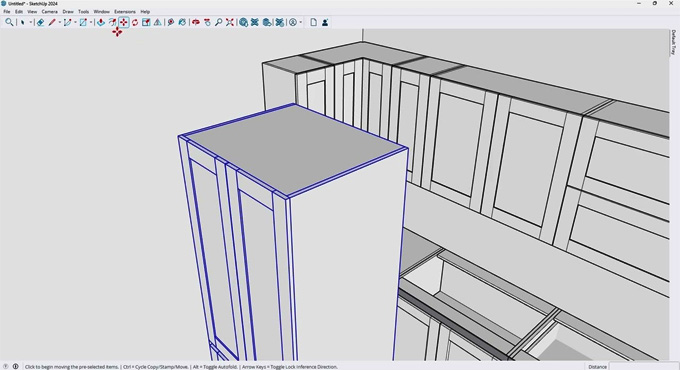Select the Pan hand tool
680x370 pixels.
coord(207,22)
